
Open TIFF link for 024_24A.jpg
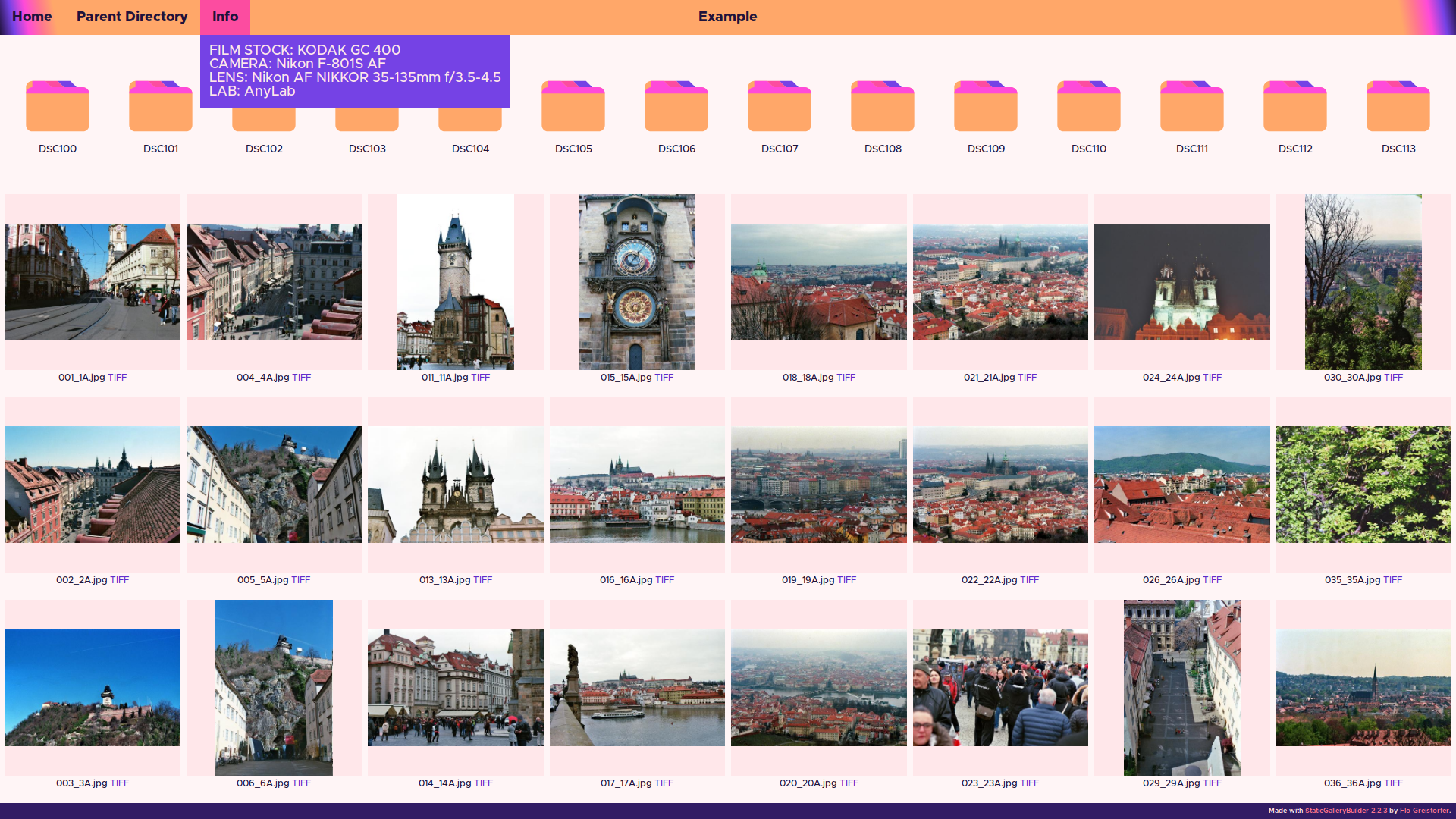[1212, 378]
